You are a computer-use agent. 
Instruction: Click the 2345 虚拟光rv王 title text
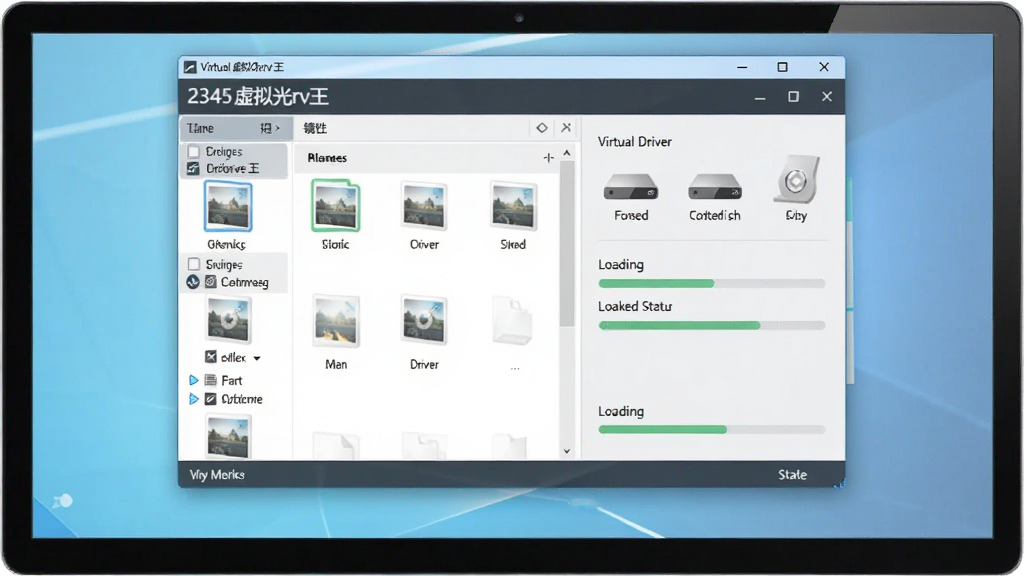258,97
